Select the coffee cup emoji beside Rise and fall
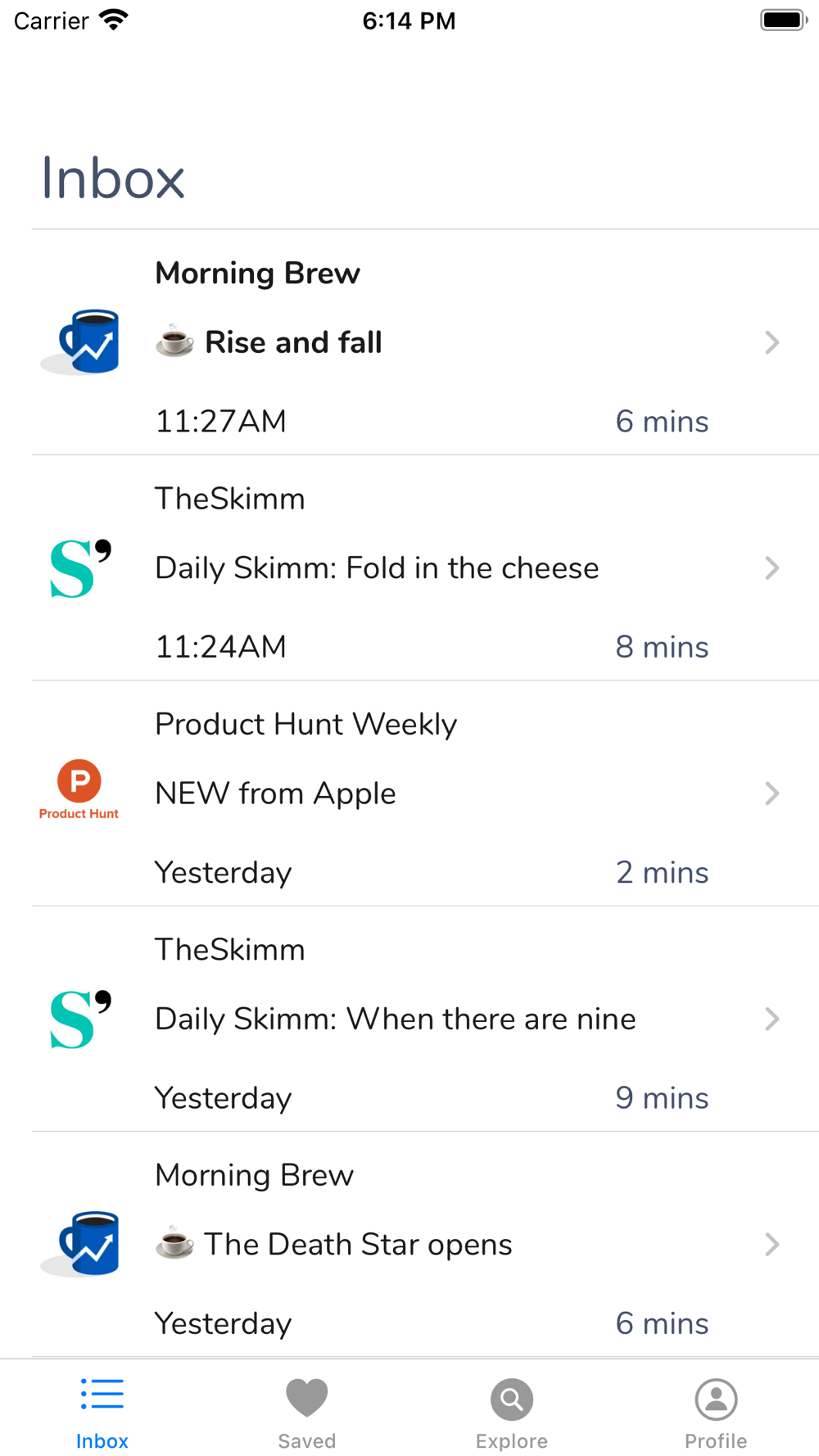 [x=174, y=341]
